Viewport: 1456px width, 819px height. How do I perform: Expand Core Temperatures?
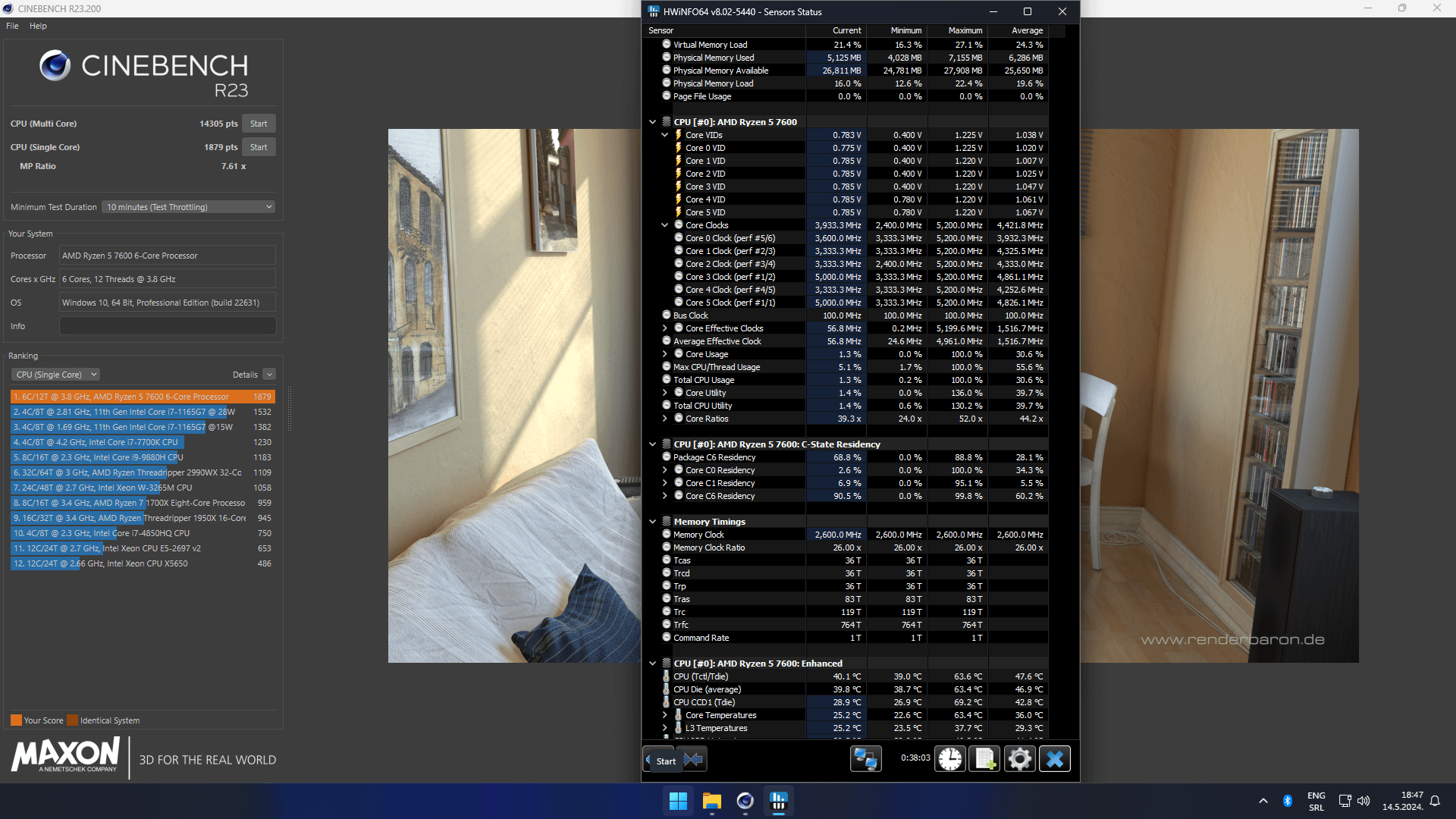point(665,715)
